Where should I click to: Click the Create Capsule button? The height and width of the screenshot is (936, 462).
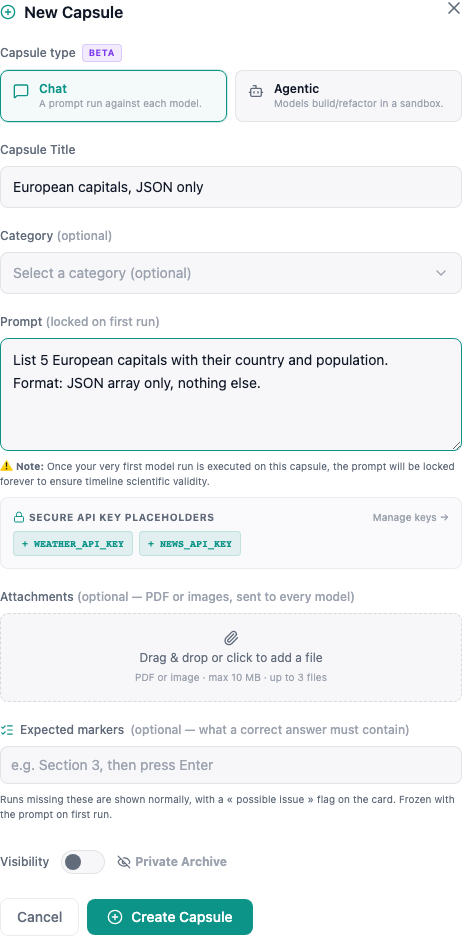pos(170,917)
